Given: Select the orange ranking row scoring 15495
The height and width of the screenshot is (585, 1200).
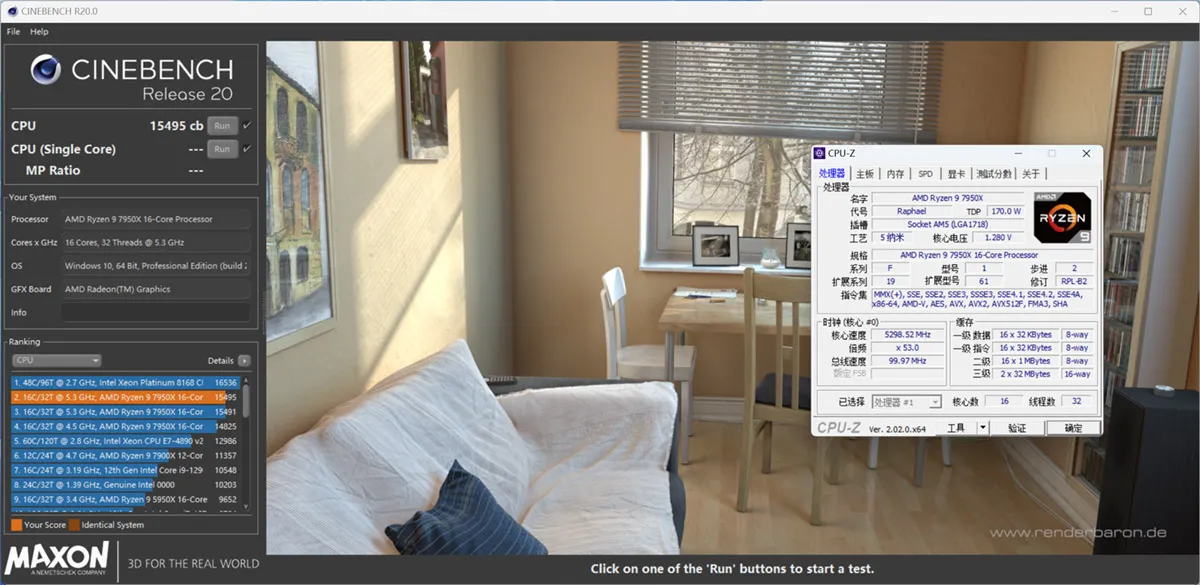Looking at the screenshot, I should click(125, 397).
